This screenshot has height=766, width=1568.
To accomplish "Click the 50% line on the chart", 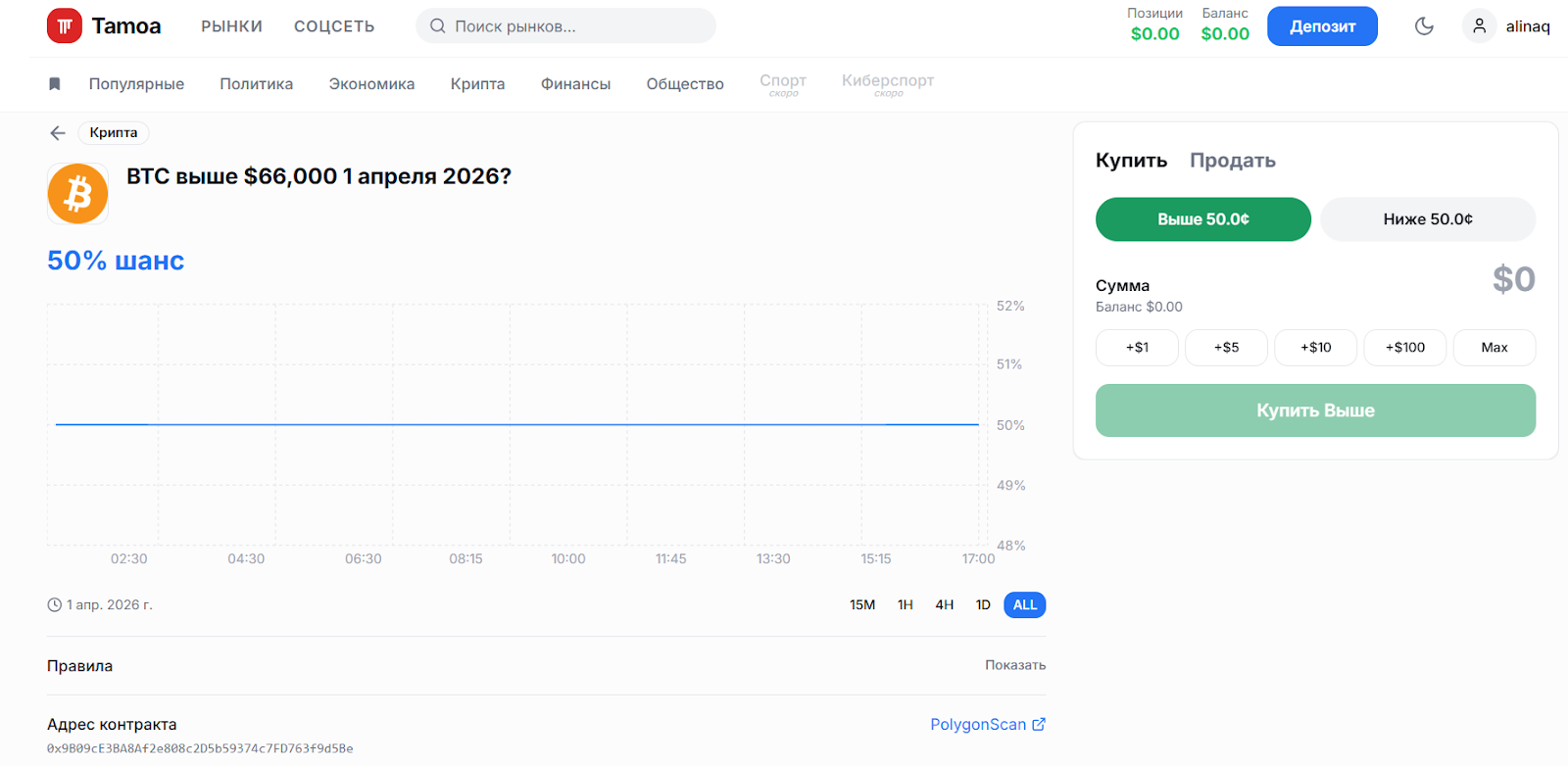I will coord(516,424).
